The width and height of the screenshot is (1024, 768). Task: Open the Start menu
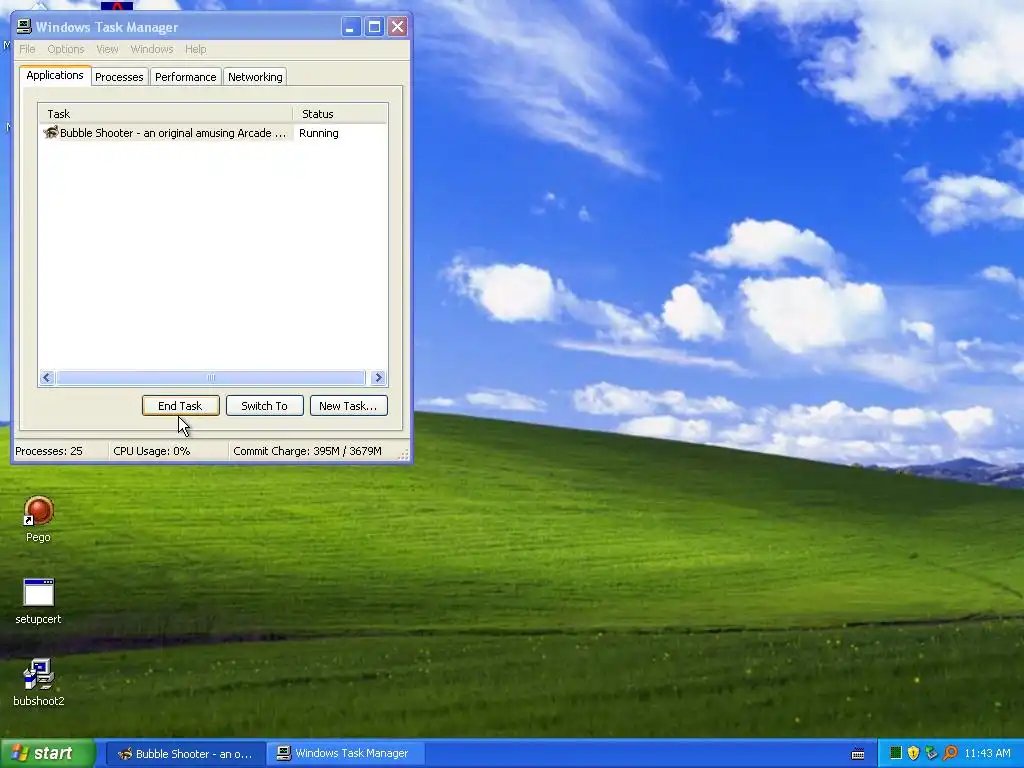click(48, 753)
